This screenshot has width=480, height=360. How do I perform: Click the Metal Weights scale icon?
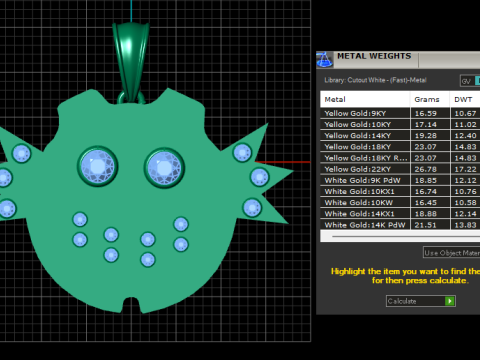324,60
